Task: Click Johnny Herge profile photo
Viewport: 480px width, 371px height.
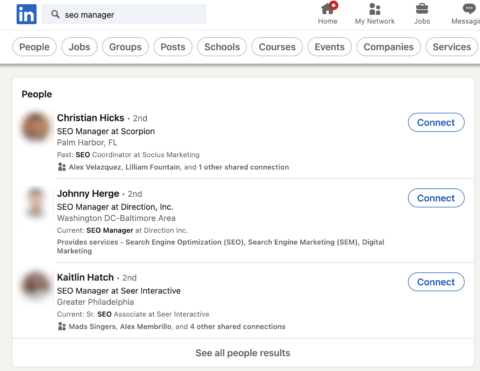Action: point(35,202)
